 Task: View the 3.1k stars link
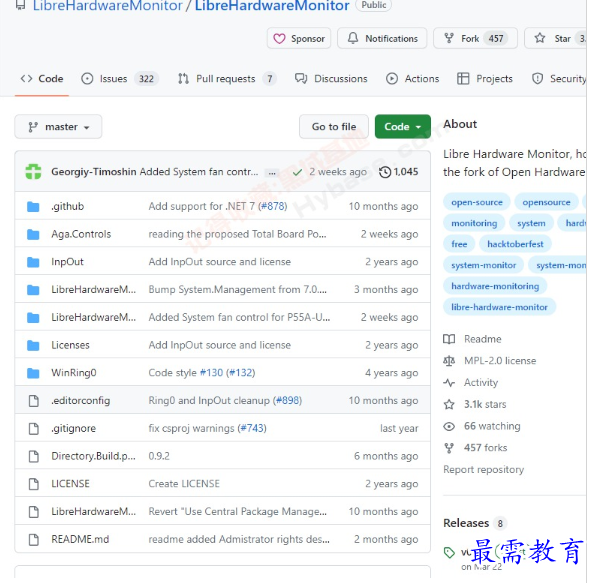(x=474, y=404)
